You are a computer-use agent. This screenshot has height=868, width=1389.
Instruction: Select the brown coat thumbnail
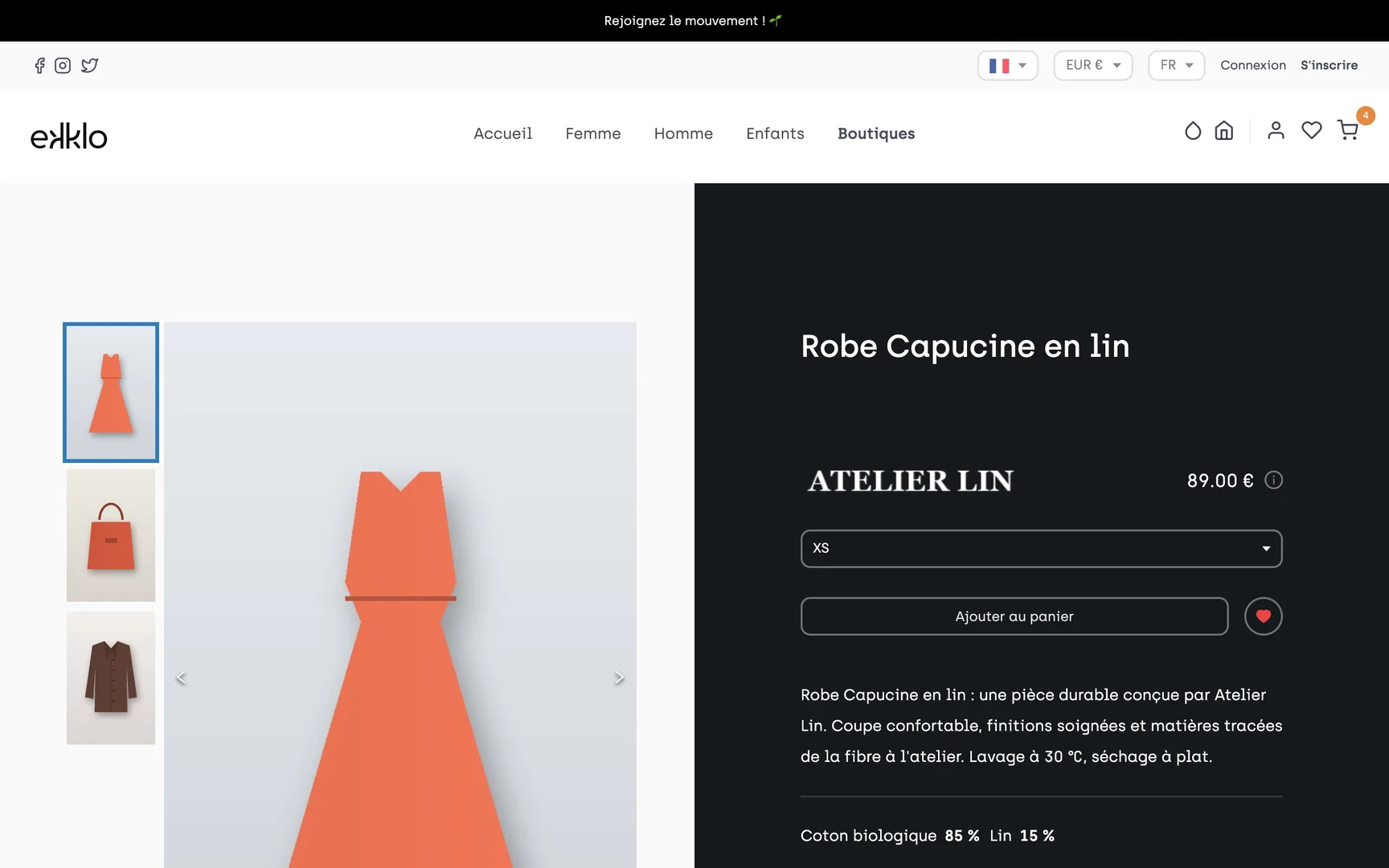(111, 678)
